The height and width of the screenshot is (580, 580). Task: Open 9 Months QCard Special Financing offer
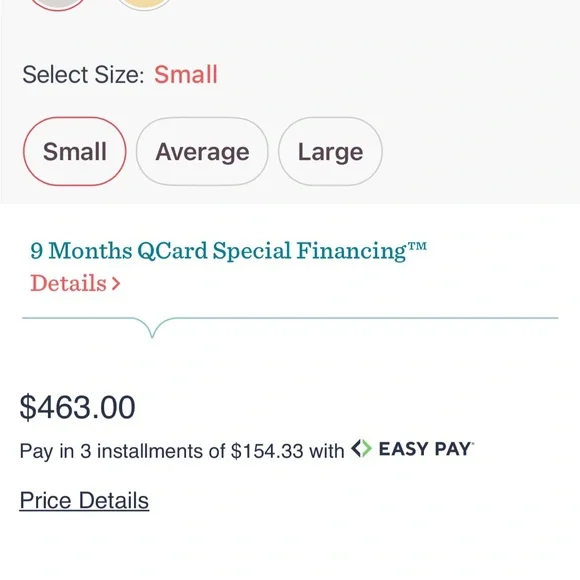228,251
